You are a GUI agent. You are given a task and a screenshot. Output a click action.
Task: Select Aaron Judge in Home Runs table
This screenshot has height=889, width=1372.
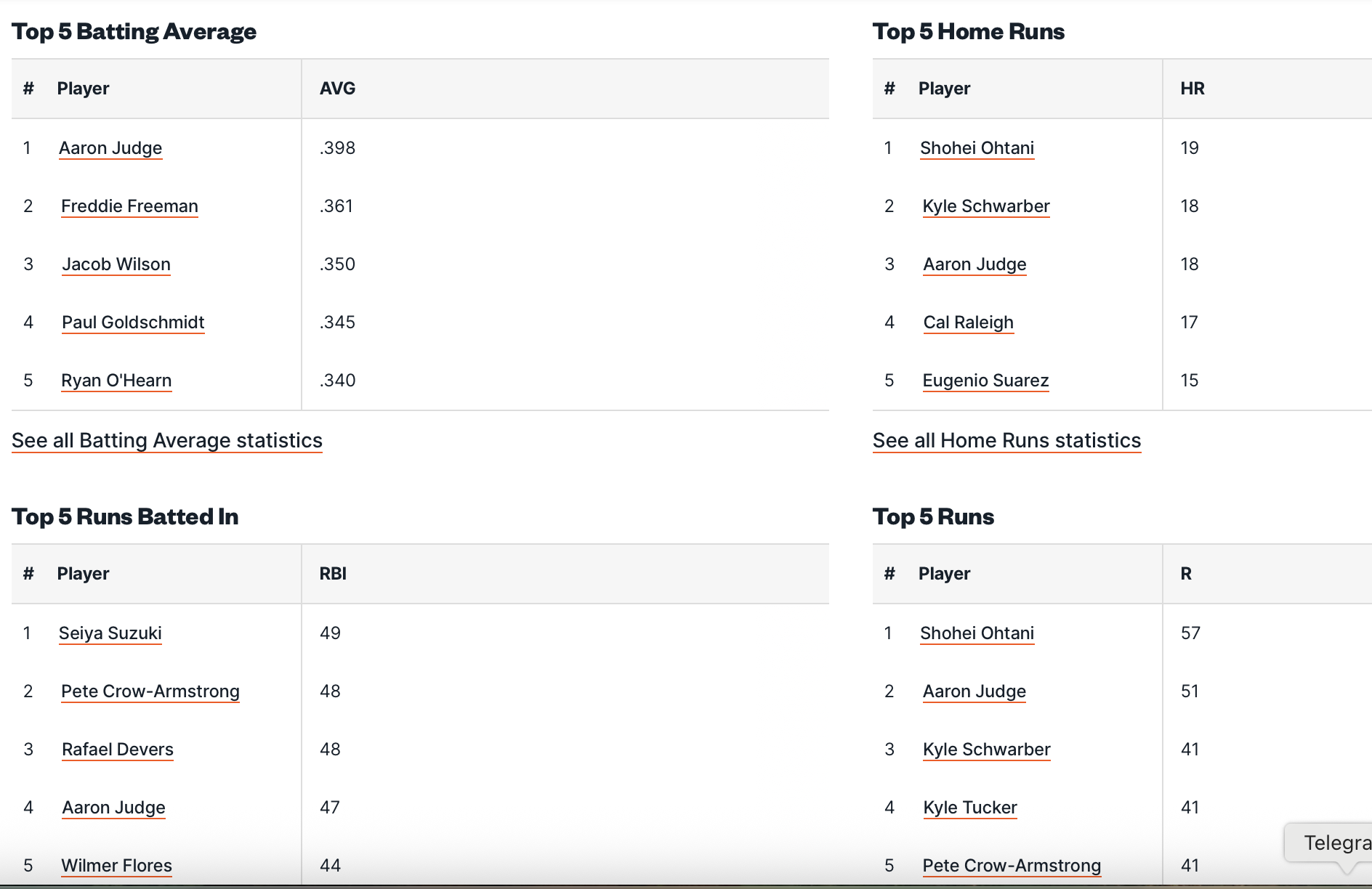[x=974, y=264]
